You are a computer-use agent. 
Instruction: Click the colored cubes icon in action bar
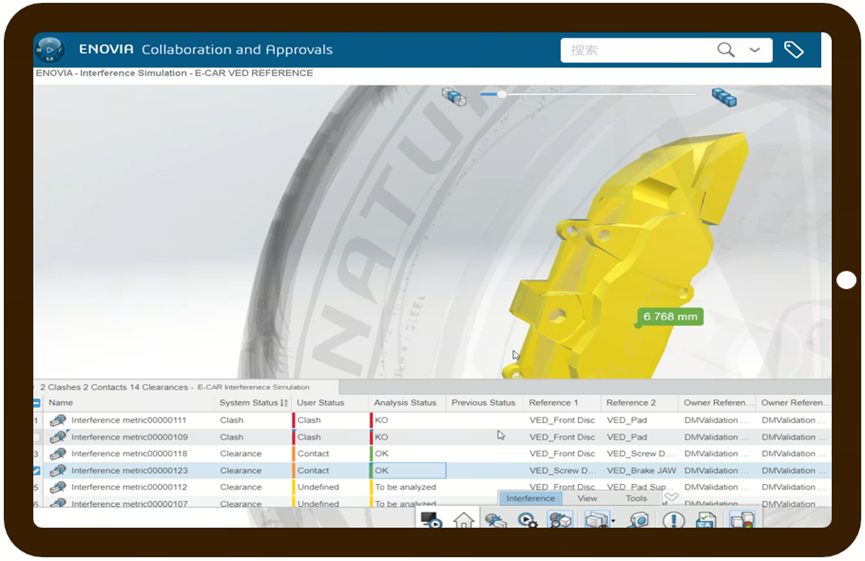click(742, 520)
